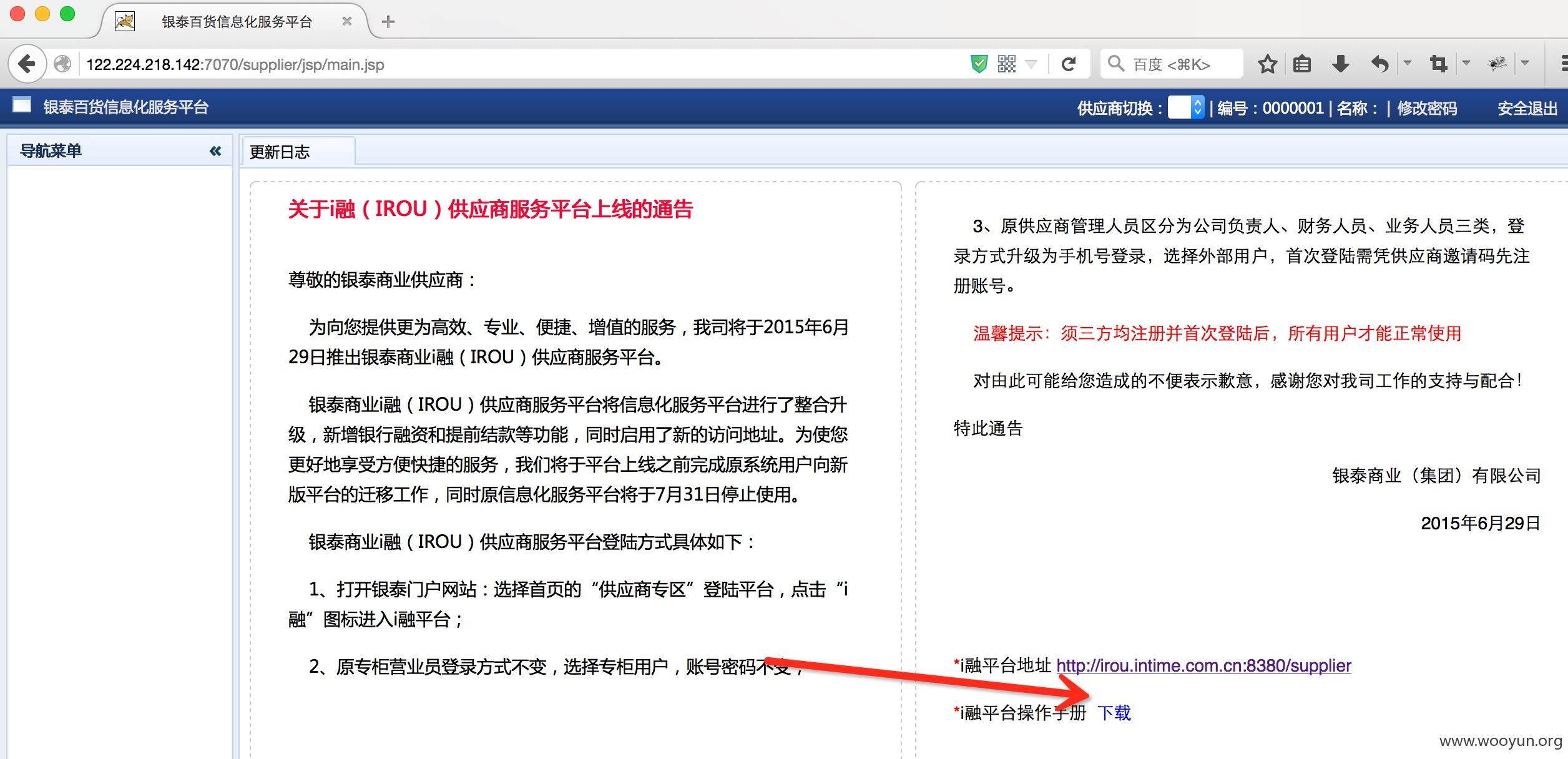The height and width of the screenshot is (759, 1568).
Task: Collapse the 导航菜单 panel with double chevron
Action: click(x=215, y=150)
